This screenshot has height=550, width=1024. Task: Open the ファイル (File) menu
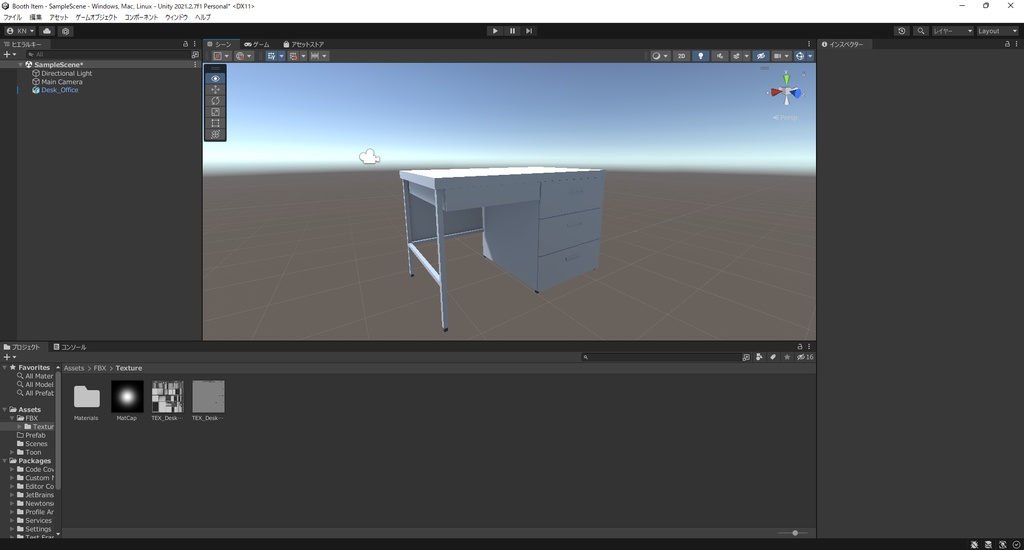(12, 18)
